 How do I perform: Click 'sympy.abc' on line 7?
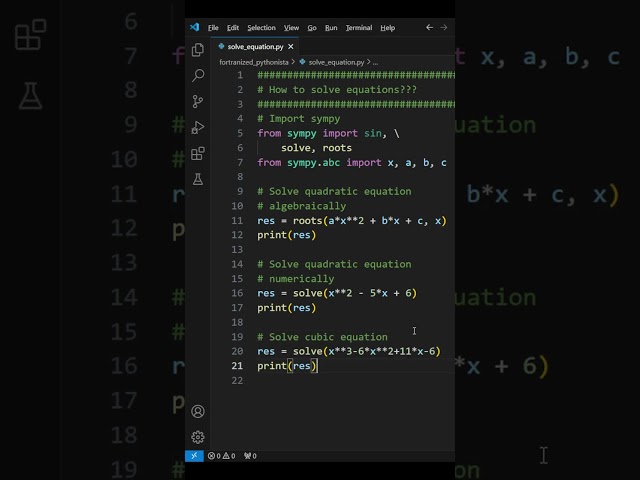coord(313,162)
